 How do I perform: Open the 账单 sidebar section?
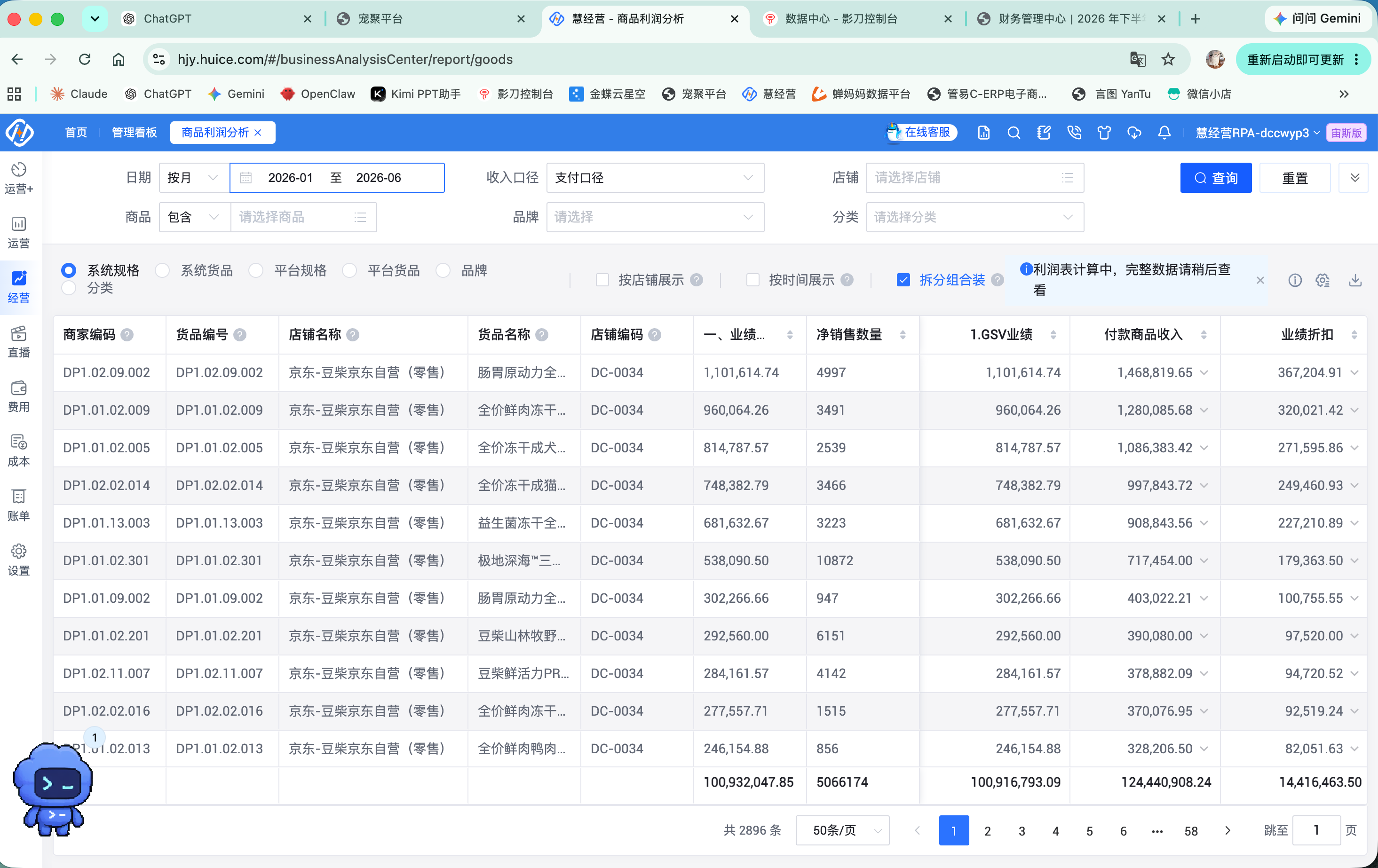pos(19,505)
